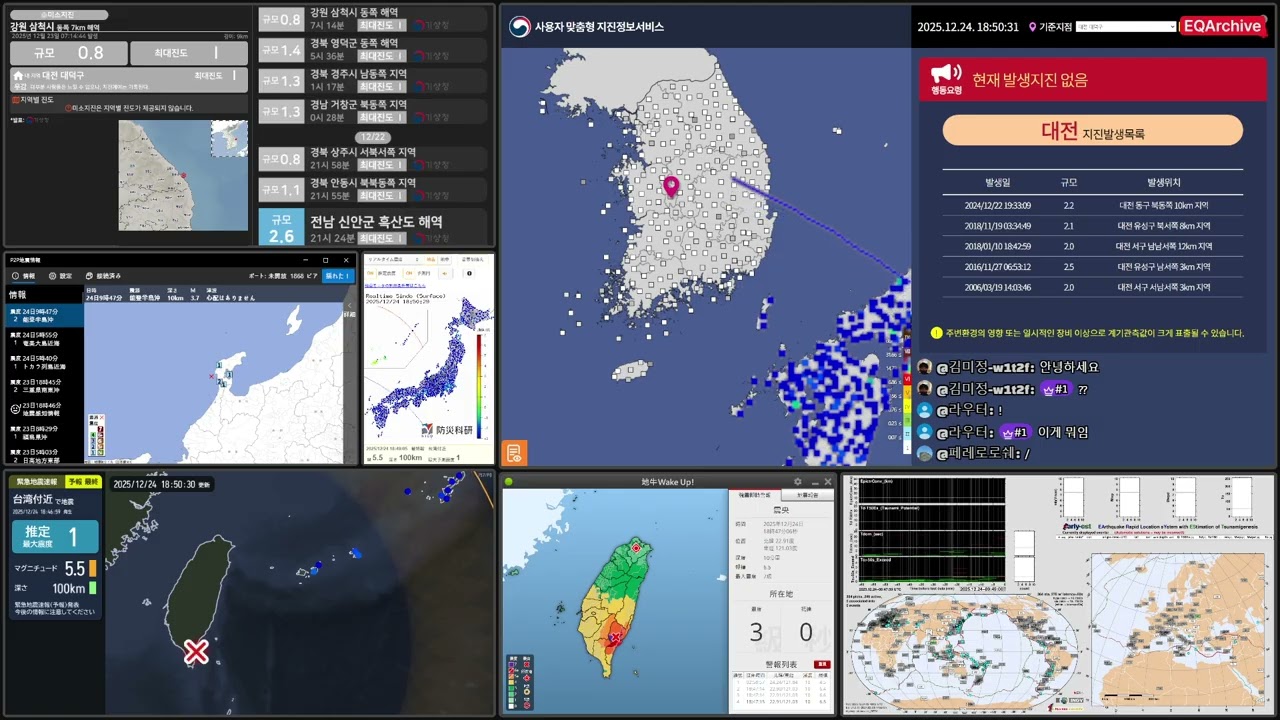Open the 경남 거창군 북동쪽 지역 list item
The width and height of the screenshot is (1280, 720).
point(373,111)
